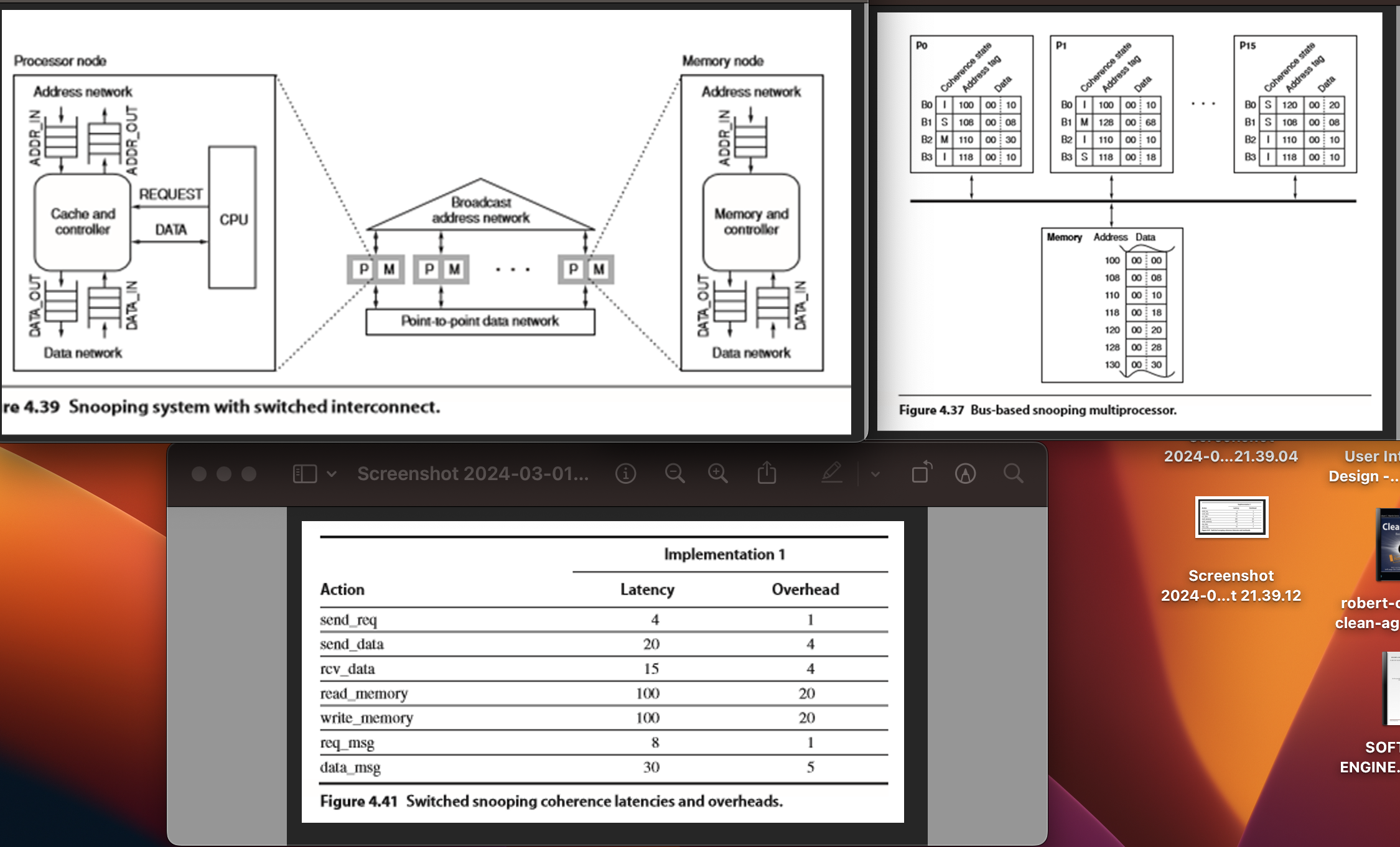The image size is (1400, 847).
Task: Show the Markup toolbar icon
Action: 965,474
